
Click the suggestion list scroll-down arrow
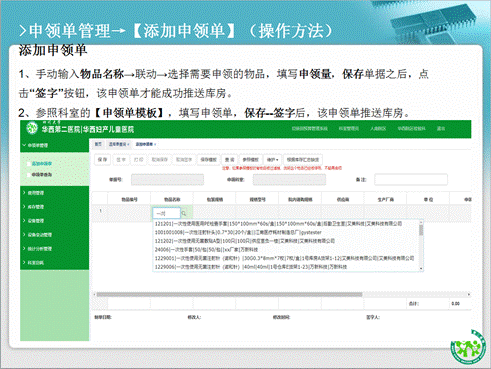[x=421, y=268]
